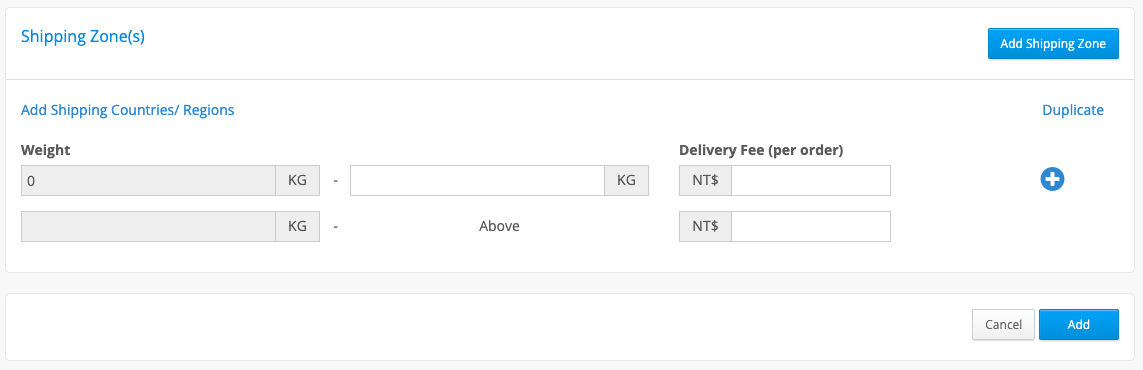Click the KG unit label beside the 0 field

click(x=297, y=181)
